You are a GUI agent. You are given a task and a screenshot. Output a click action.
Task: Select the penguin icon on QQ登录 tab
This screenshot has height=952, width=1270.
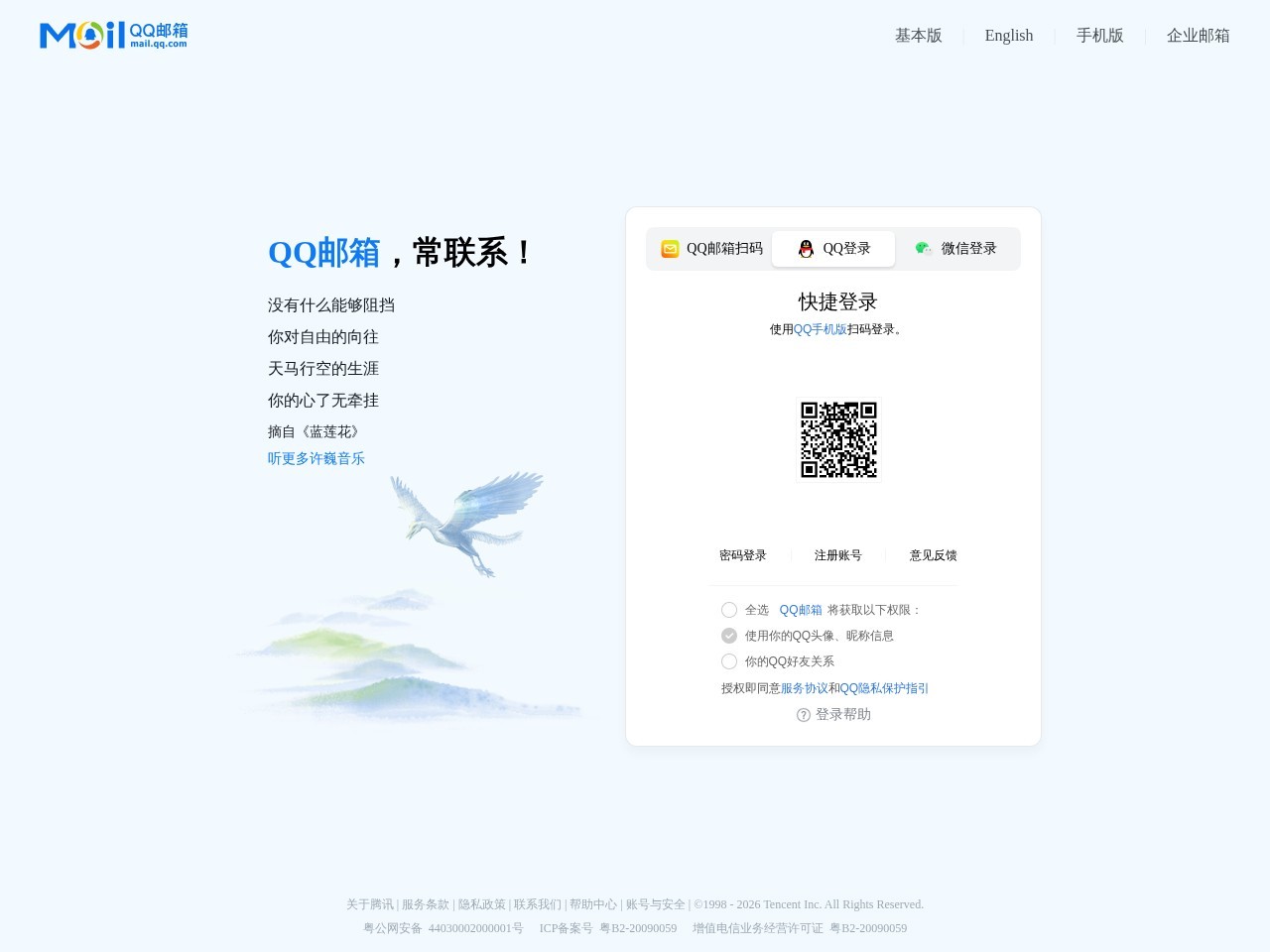click(804, 249)
